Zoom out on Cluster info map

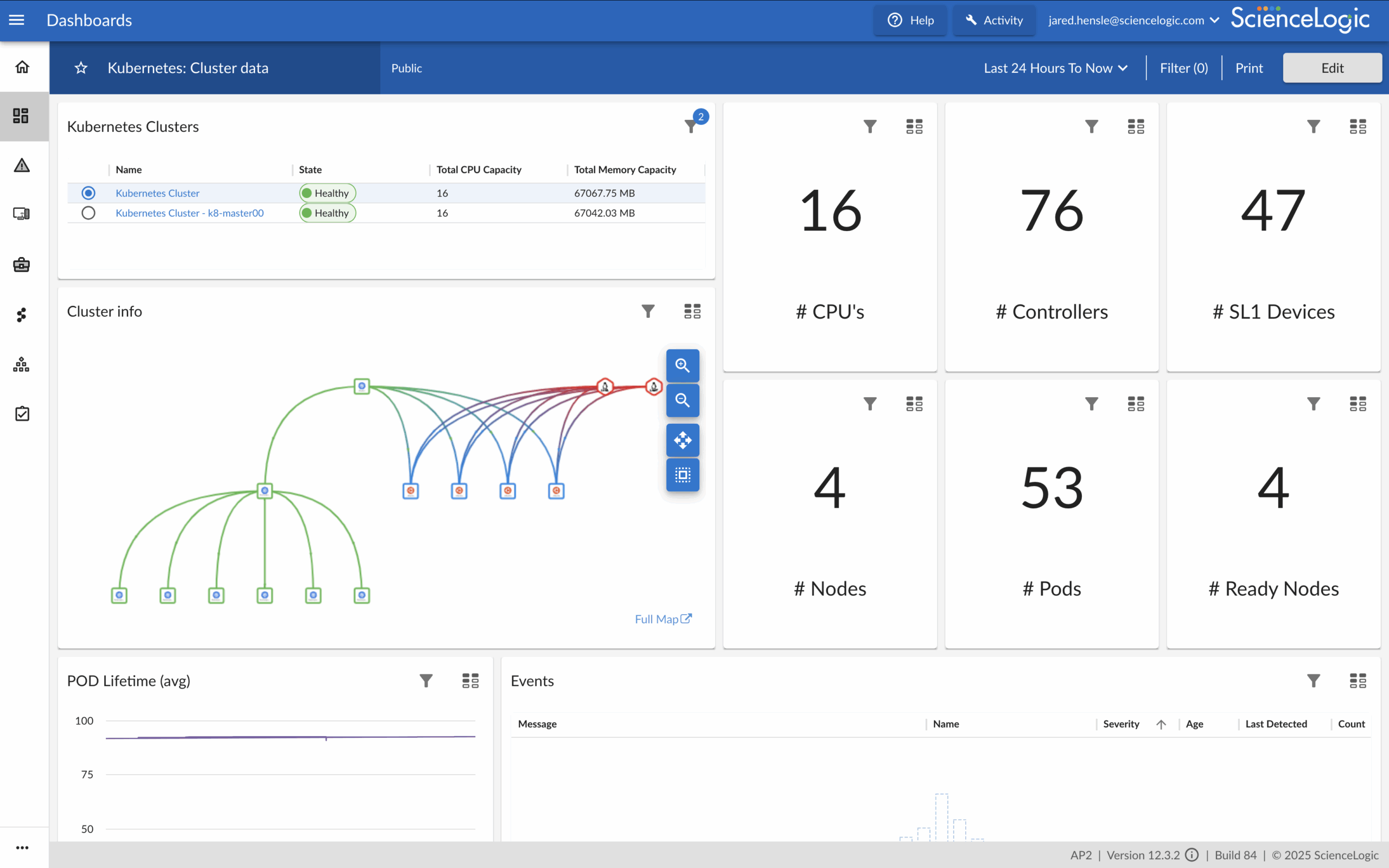click(683, 400)
